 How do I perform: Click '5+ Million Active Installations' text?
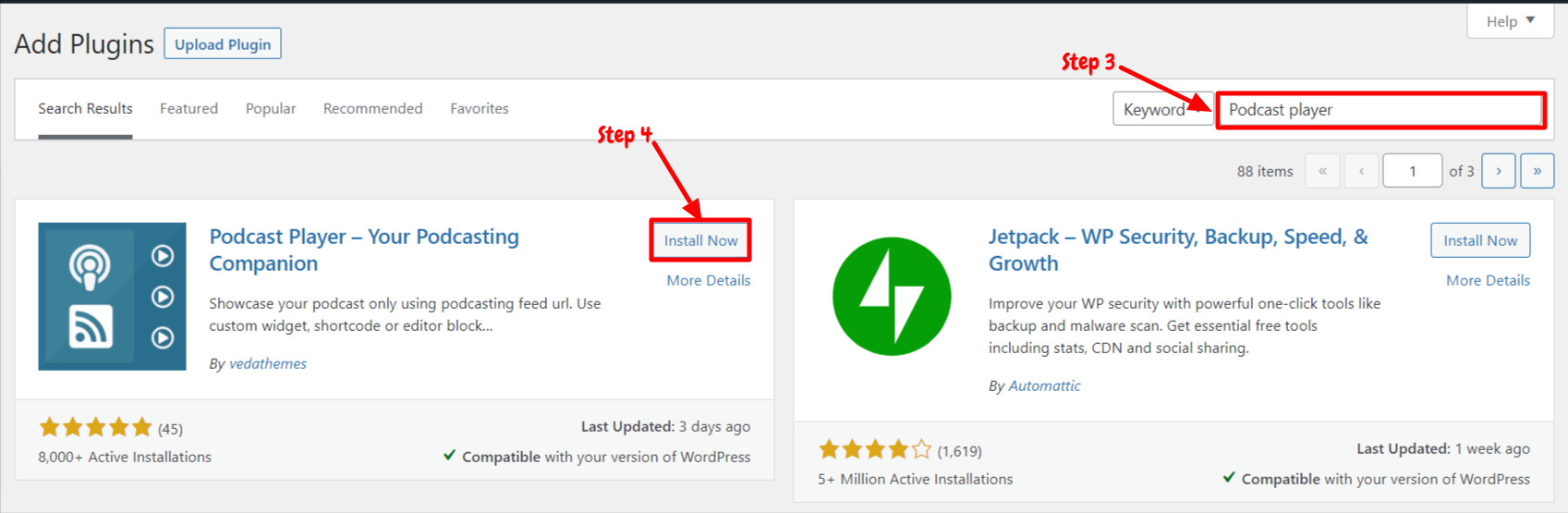(x=915, y=479)
